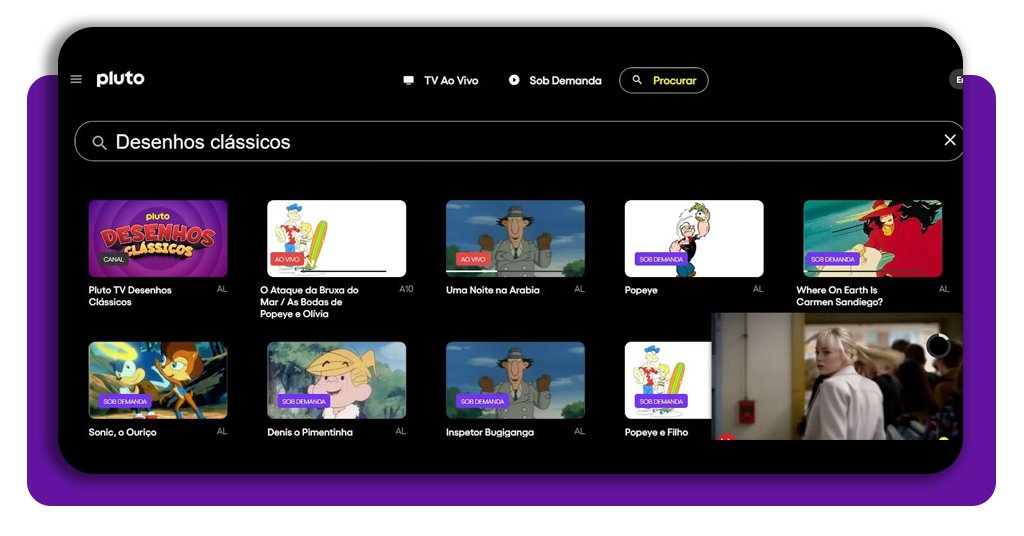Click the magnifier icon in search field
This screenshot has height=536, width=1024.
(x=99, y=143)
